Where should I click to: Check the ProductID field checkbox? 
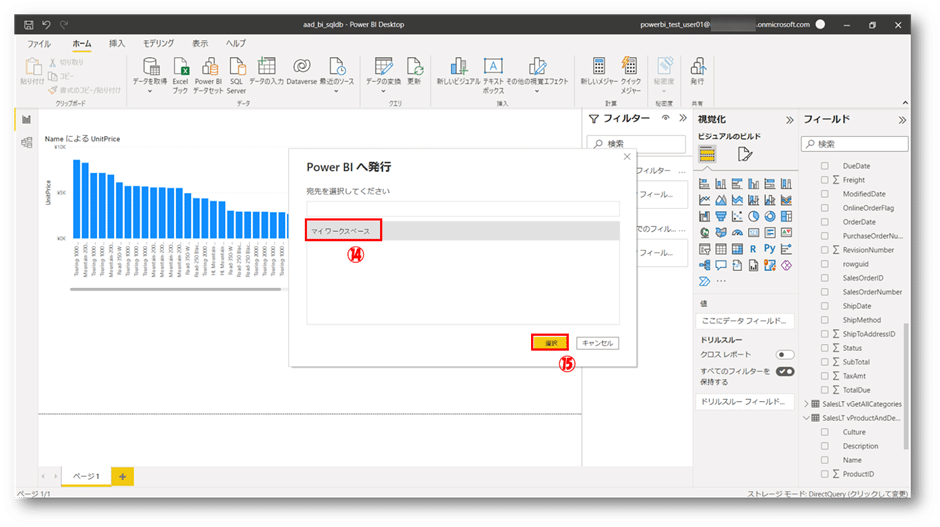point(825,474)
